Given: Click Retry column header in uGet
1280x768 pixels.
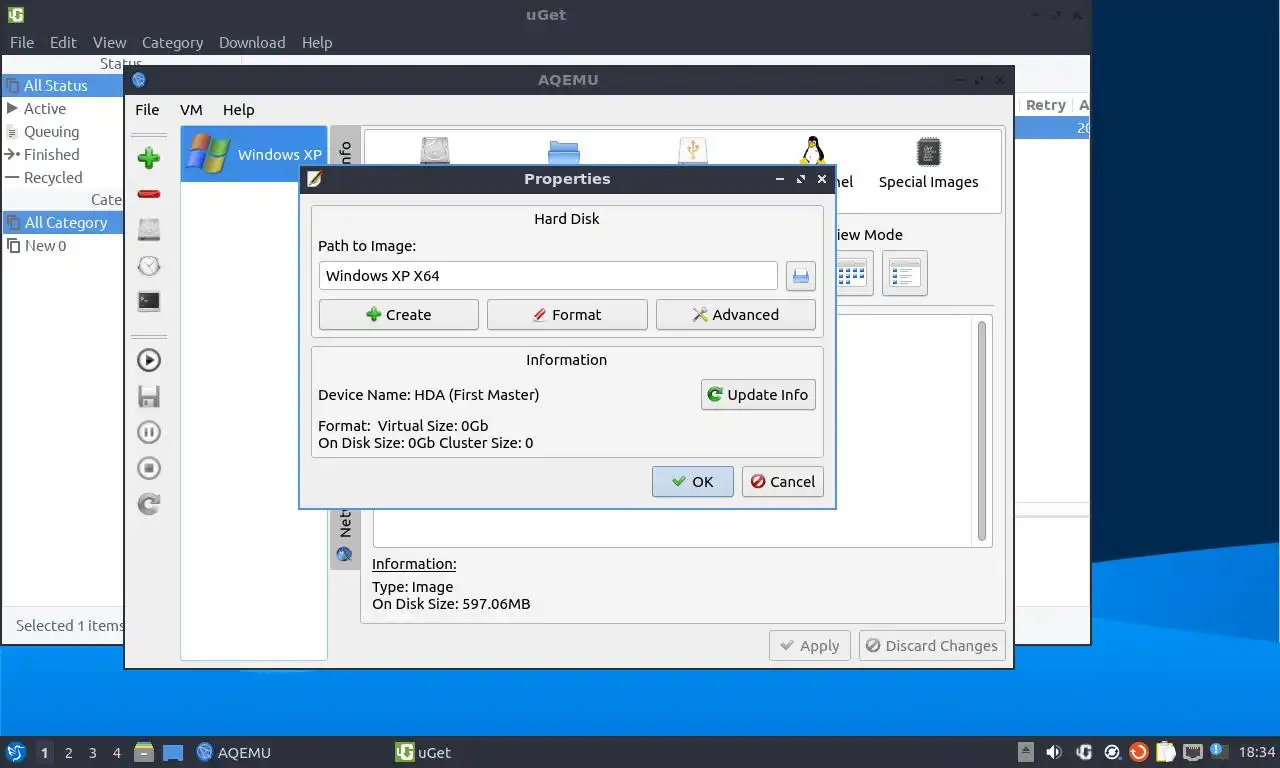Looking at the screenshot, I should [1045, 105].
